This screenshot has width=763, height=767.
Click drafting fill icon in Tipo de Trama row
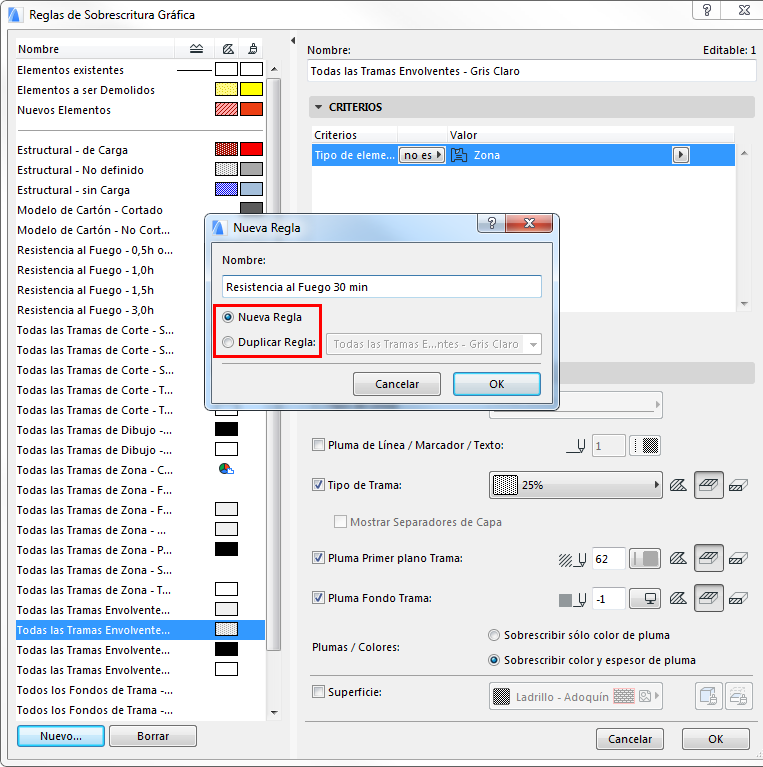[678, 485]
